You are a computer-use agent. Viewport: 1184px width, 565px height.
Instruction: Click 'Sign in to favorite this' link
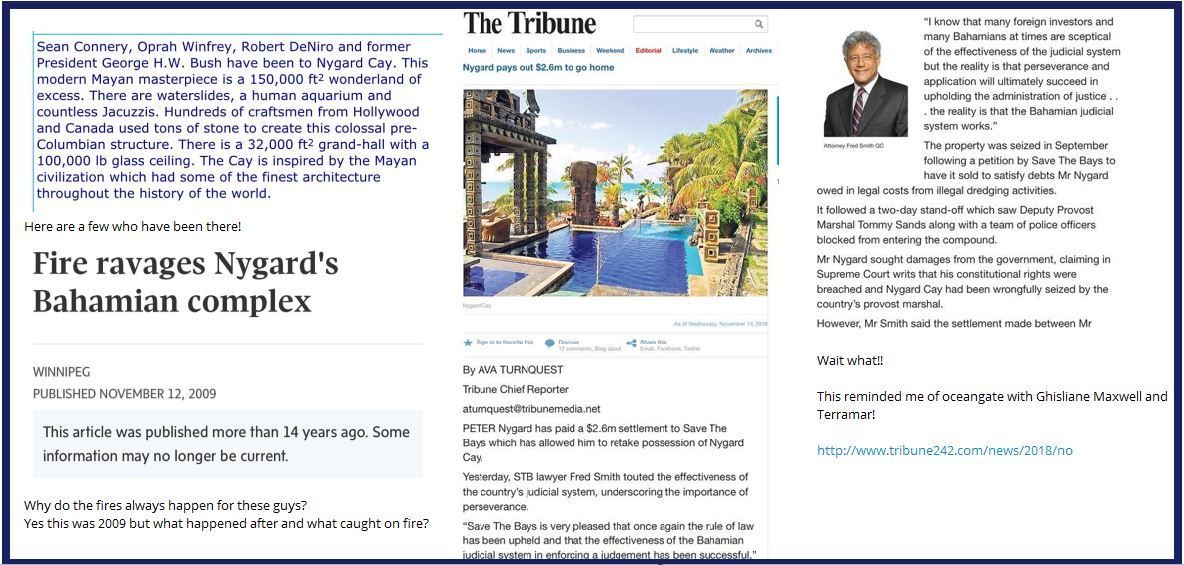[x=504, y=342]
